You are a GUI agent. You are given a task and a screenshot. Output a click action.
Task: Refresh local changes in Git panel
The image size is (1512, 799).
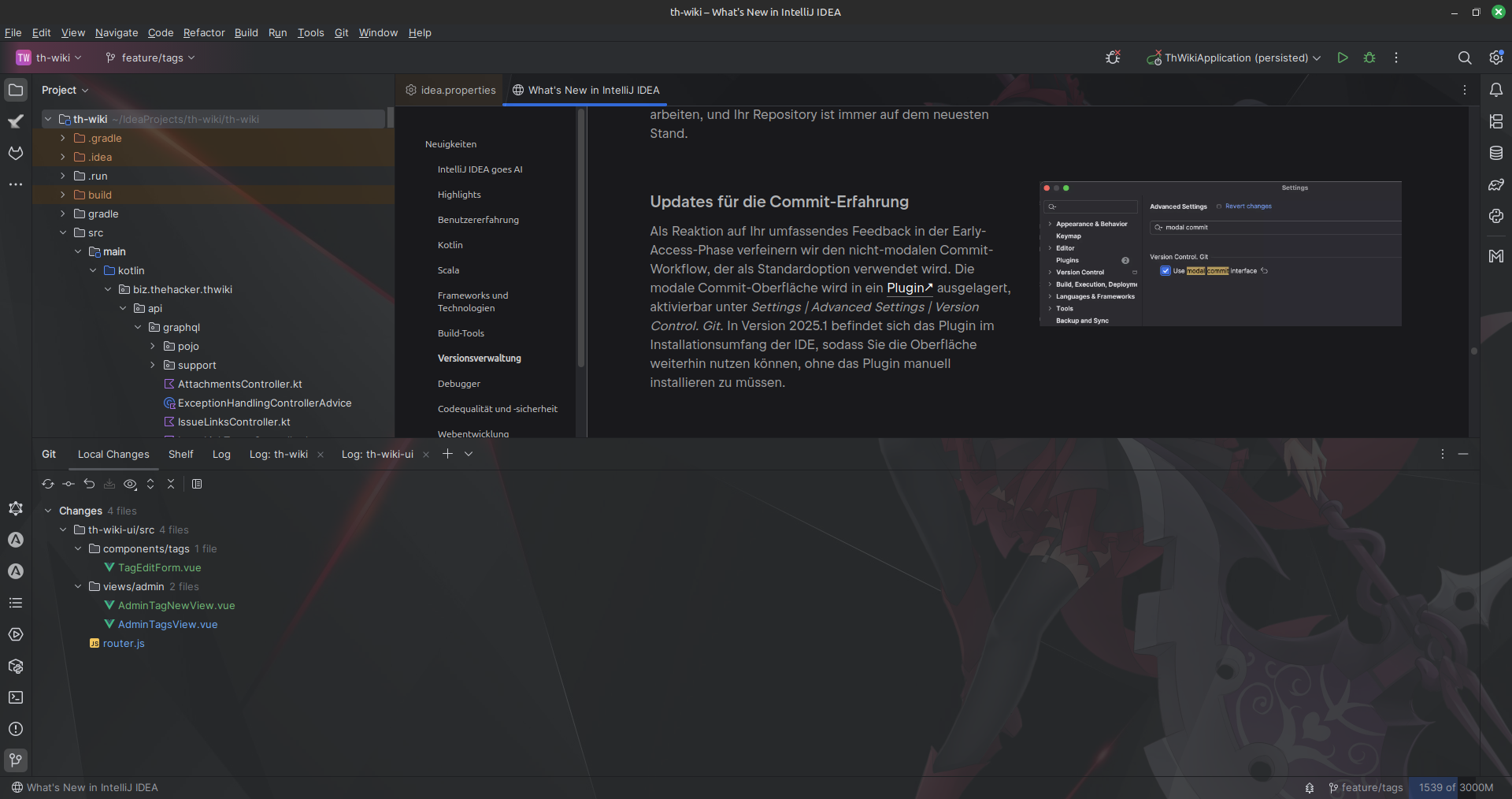click(48, 484)
